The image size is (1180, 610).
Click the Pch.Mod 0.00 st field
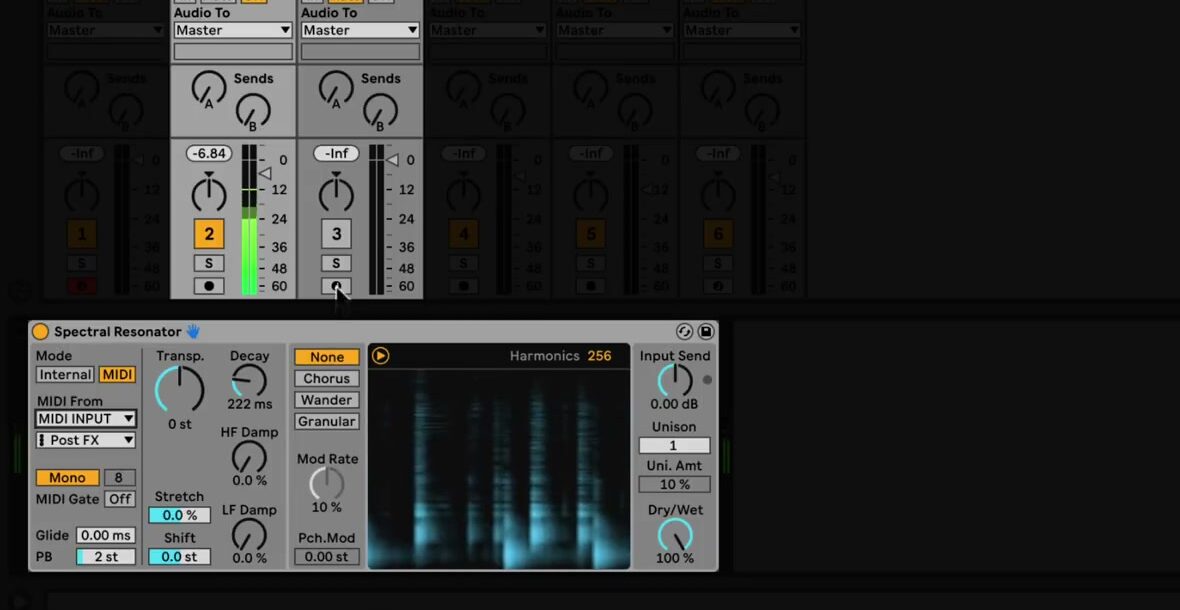tap(327, 557)
